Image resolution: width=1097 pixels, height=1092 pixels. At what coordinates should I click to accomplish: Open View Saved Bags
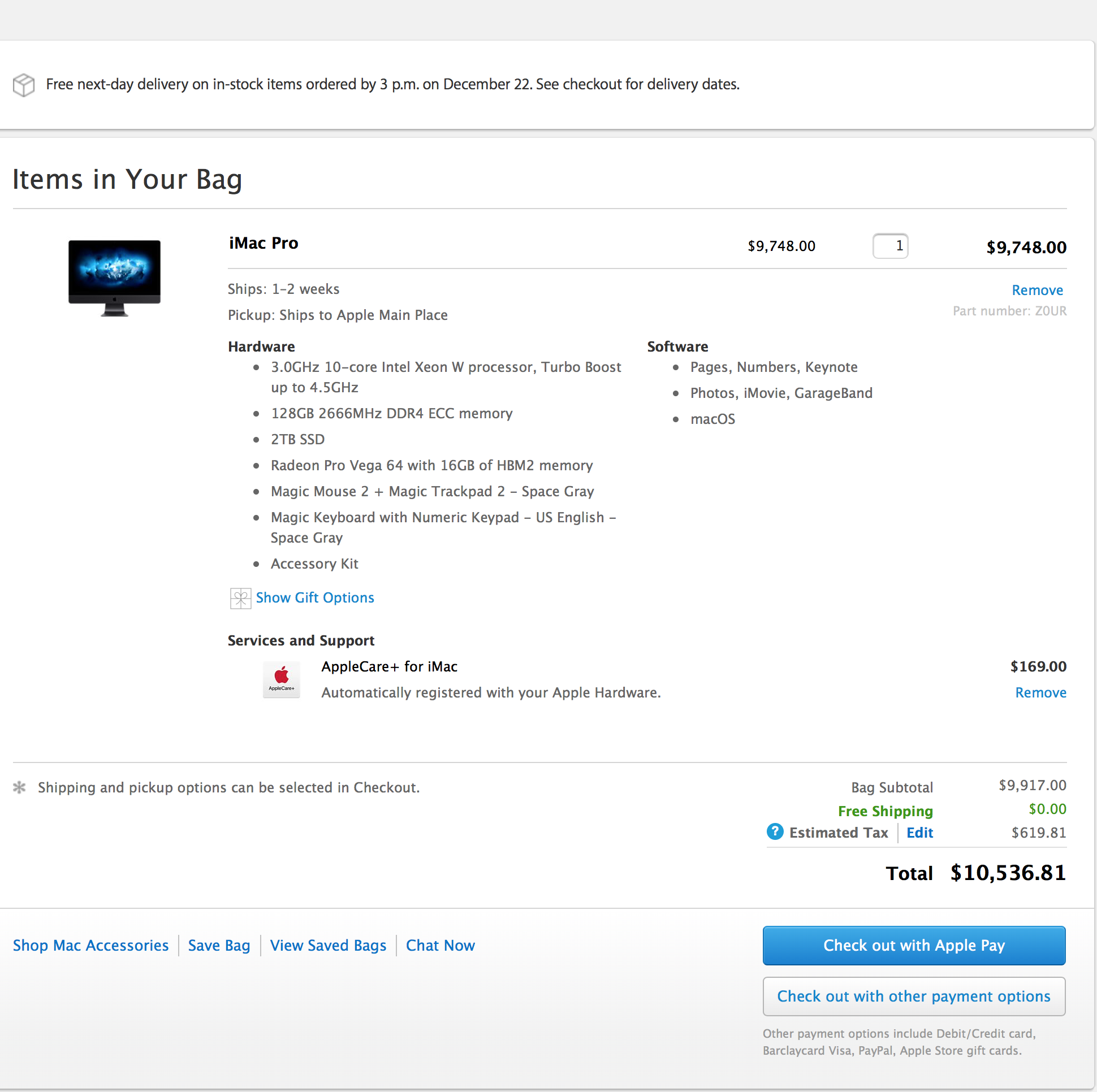point(327,945)
